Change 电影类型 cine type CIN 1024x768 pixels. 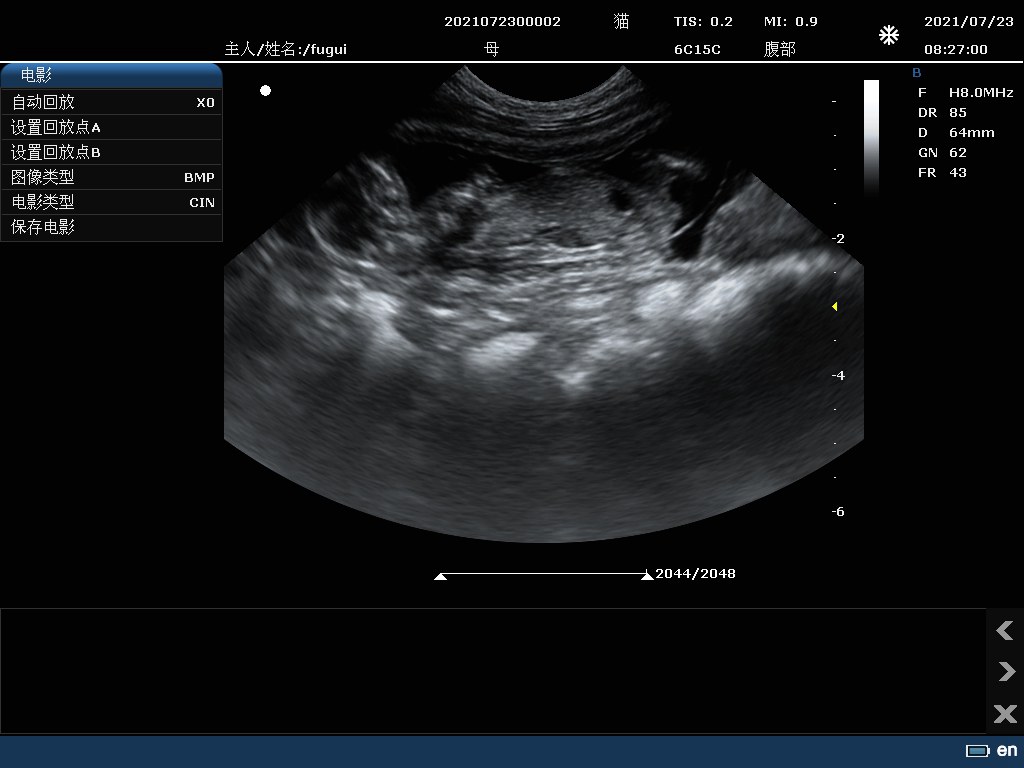[x=112, y=202]
